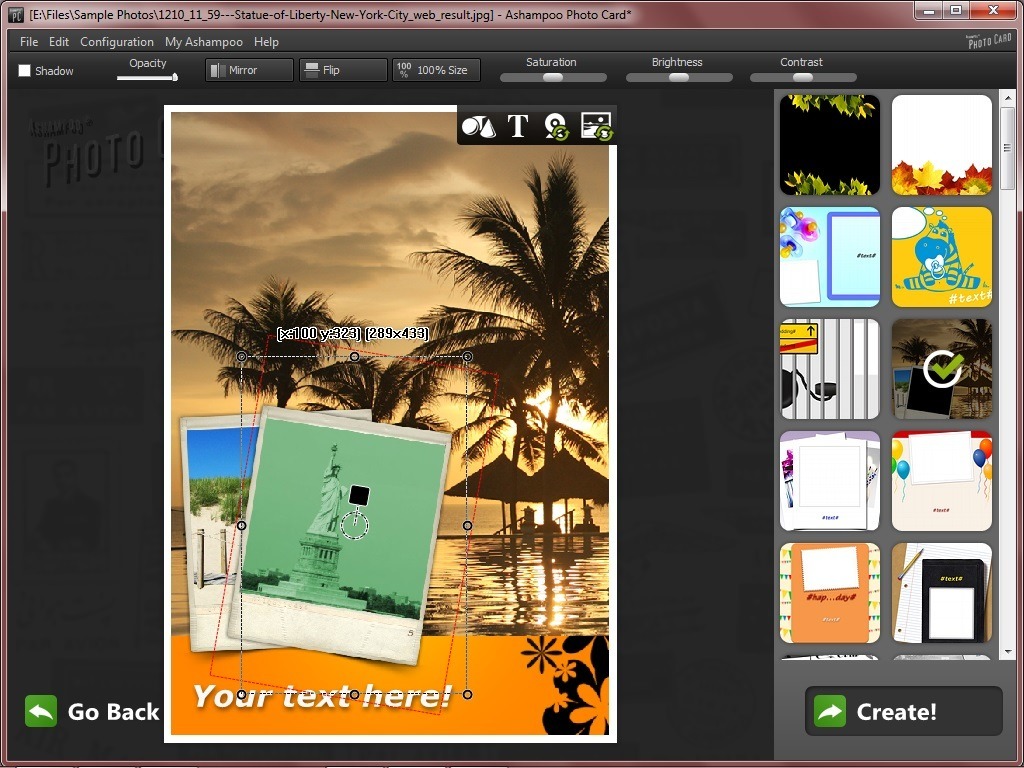Image resolution: width=1024 pixels, height=768 pixels.
Task: Click the green arrow icon on Create!
Action: click(830, 711)
